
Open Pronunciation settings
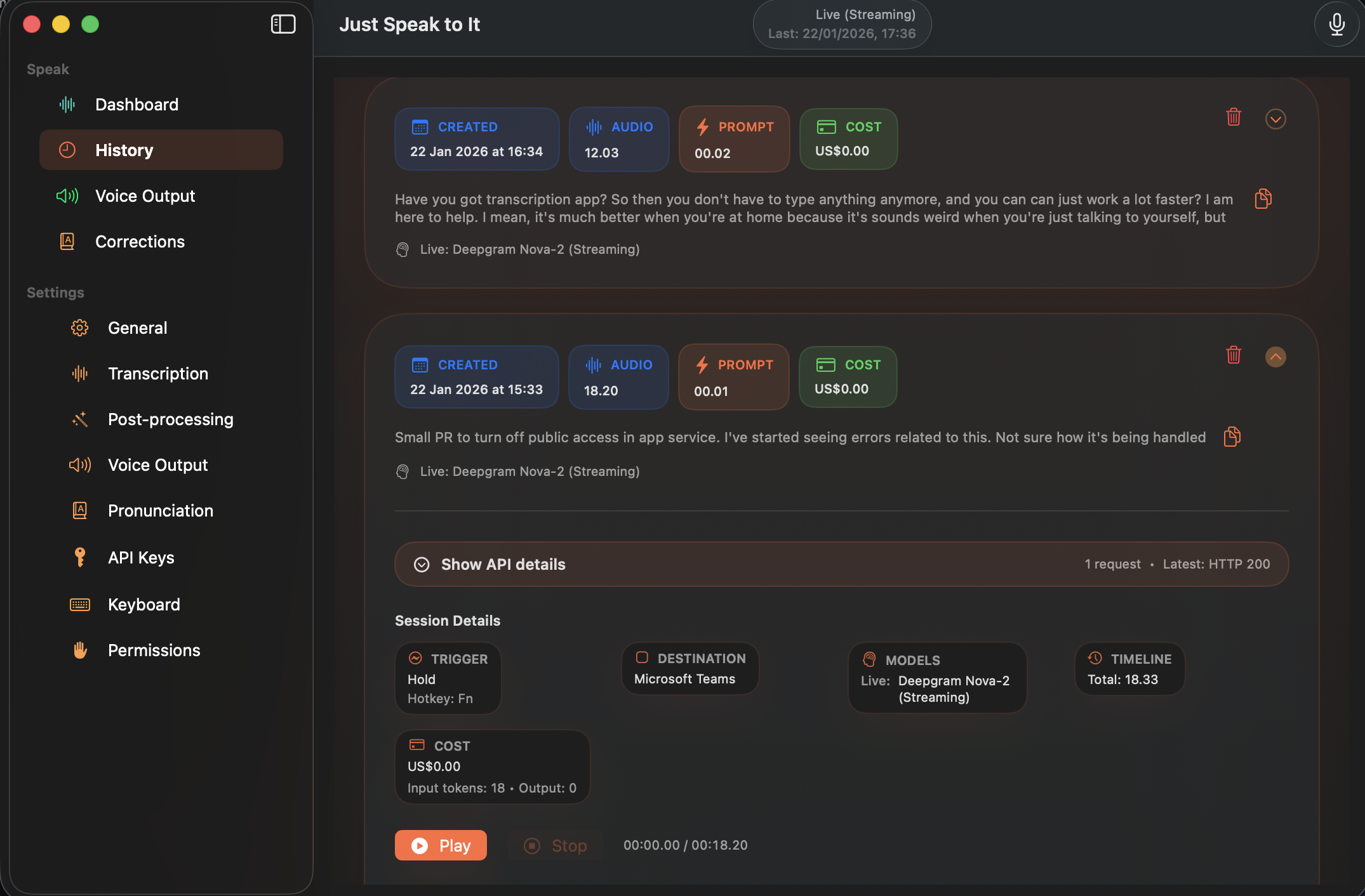(160, 511)
